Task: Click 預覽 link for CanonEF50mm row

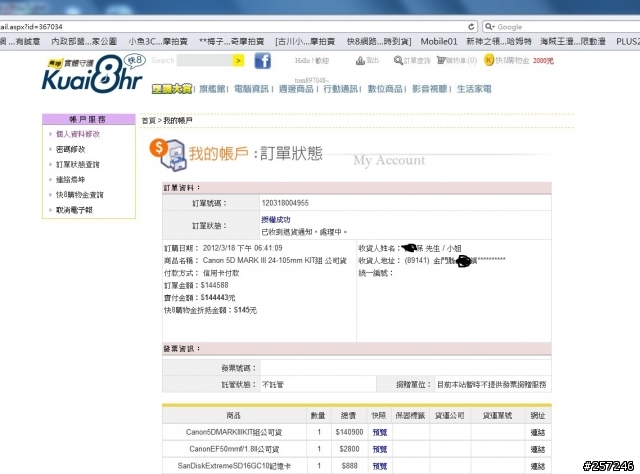Action: pyautogui.click(x=380, y=449)
